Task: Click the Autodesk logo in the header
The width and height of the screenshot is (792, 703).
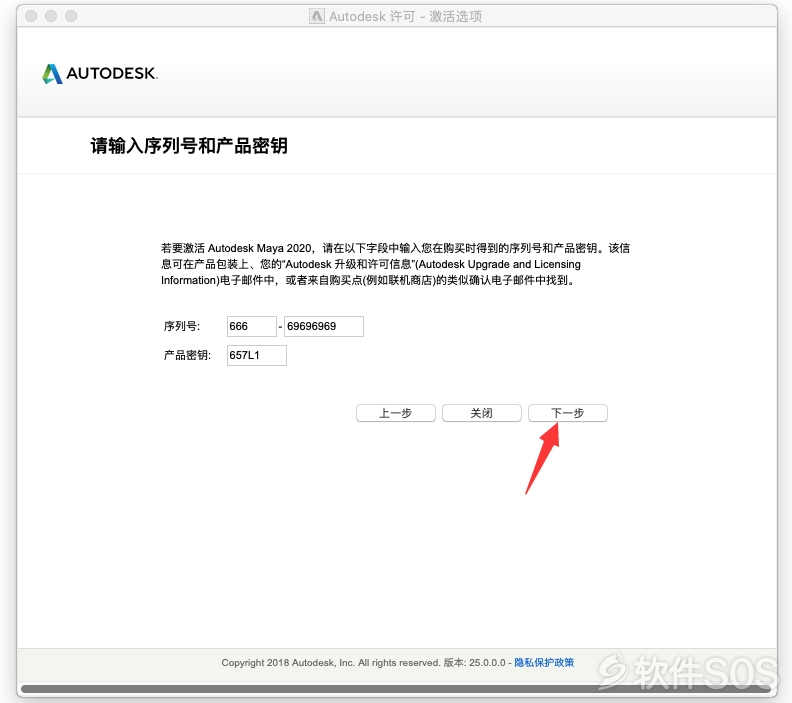Action: [x=100, y=74]
